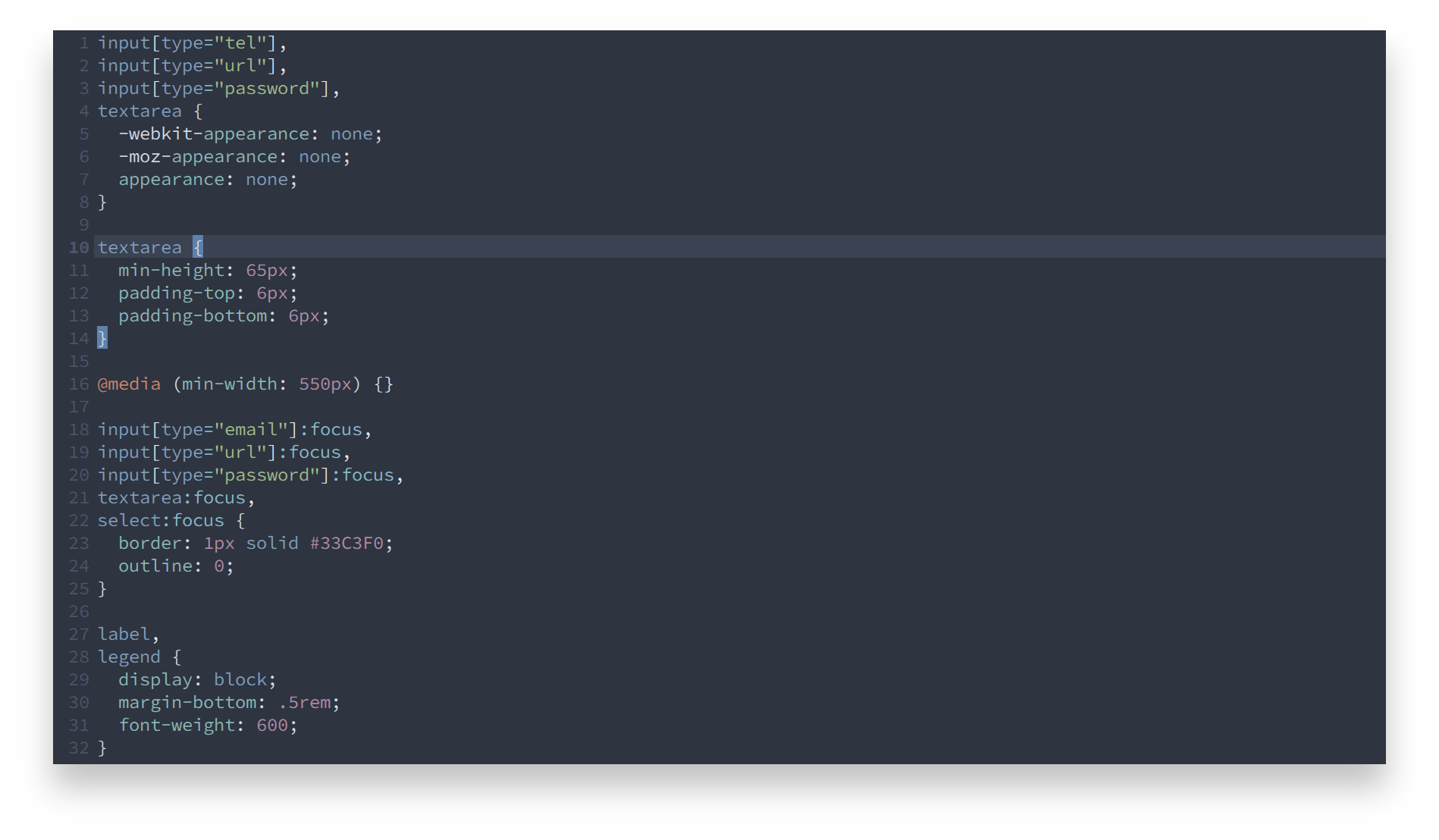Click line number 22 in the gutter

[79, 521]
